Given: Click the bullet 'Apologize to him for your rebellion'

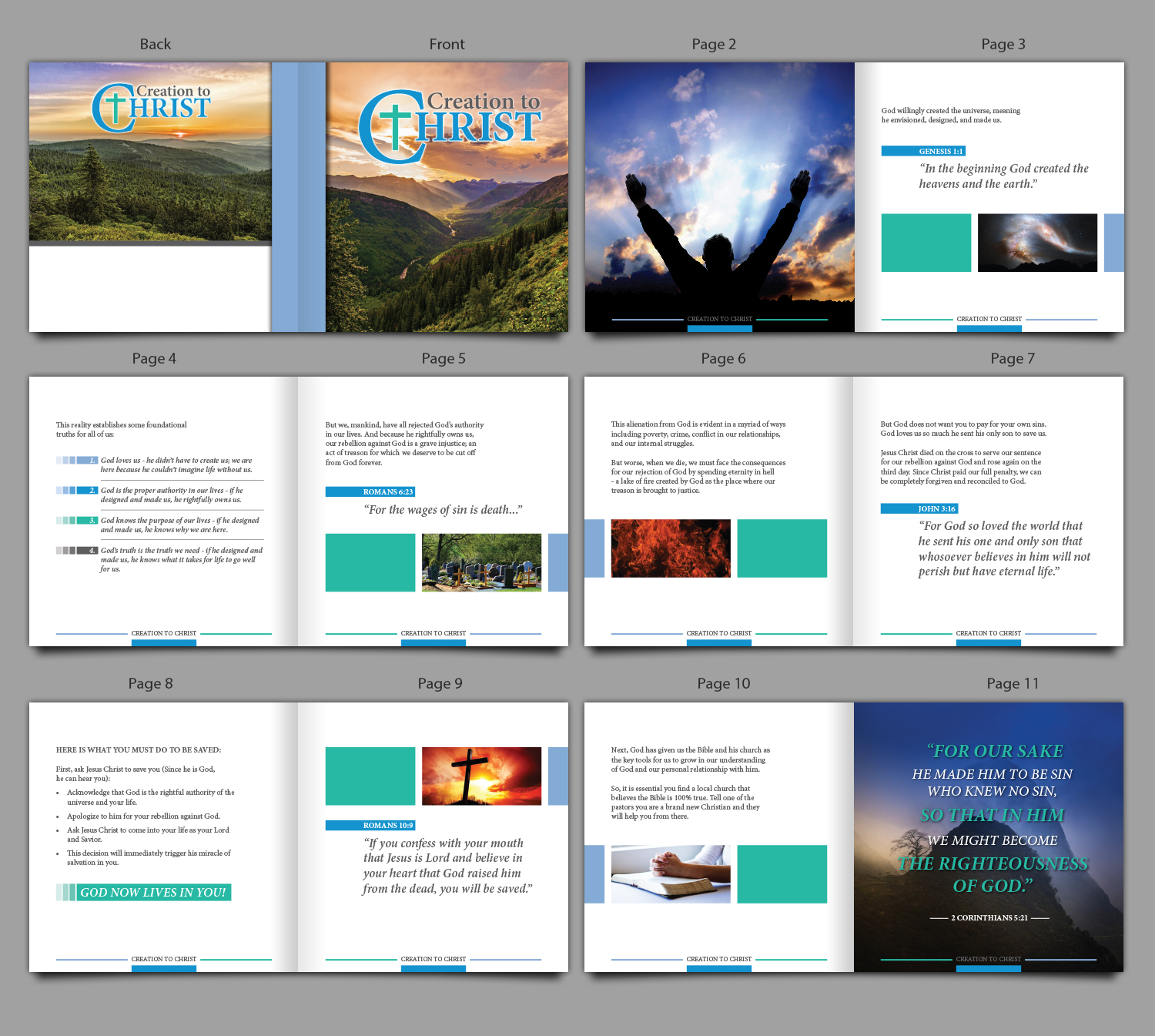Looking at the screenshot, I should (143, 816).
